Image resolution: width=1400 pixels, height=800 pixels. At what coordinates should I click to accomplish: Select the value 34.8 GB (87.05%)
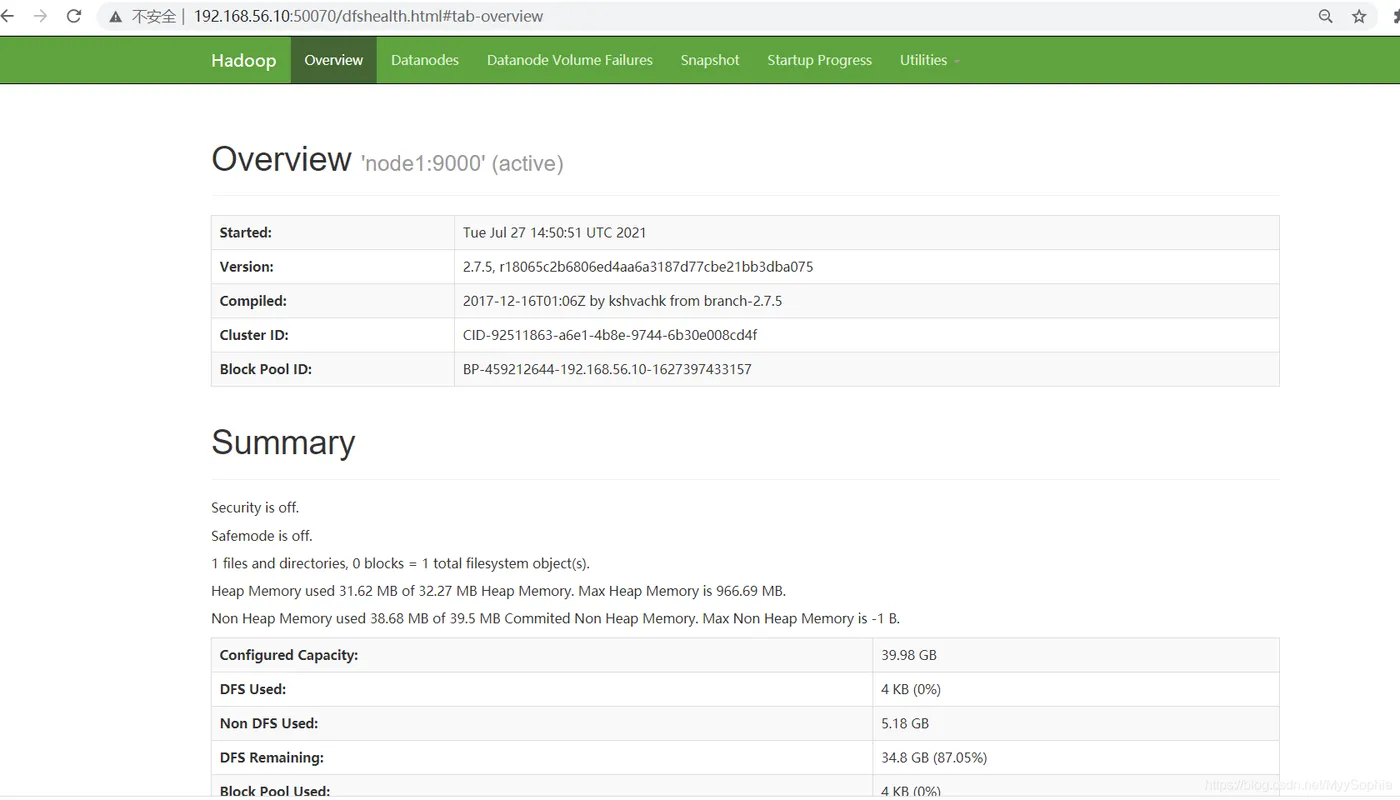click(934, 757)
